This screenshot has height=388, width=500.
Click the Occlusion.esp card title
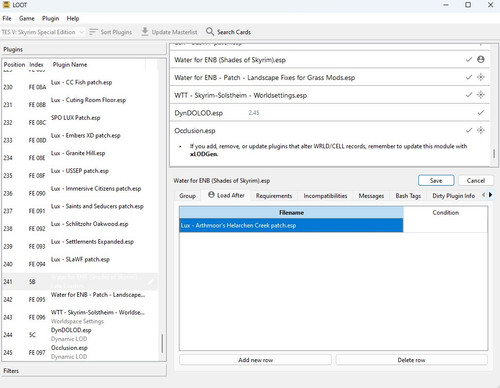(195, 131)
